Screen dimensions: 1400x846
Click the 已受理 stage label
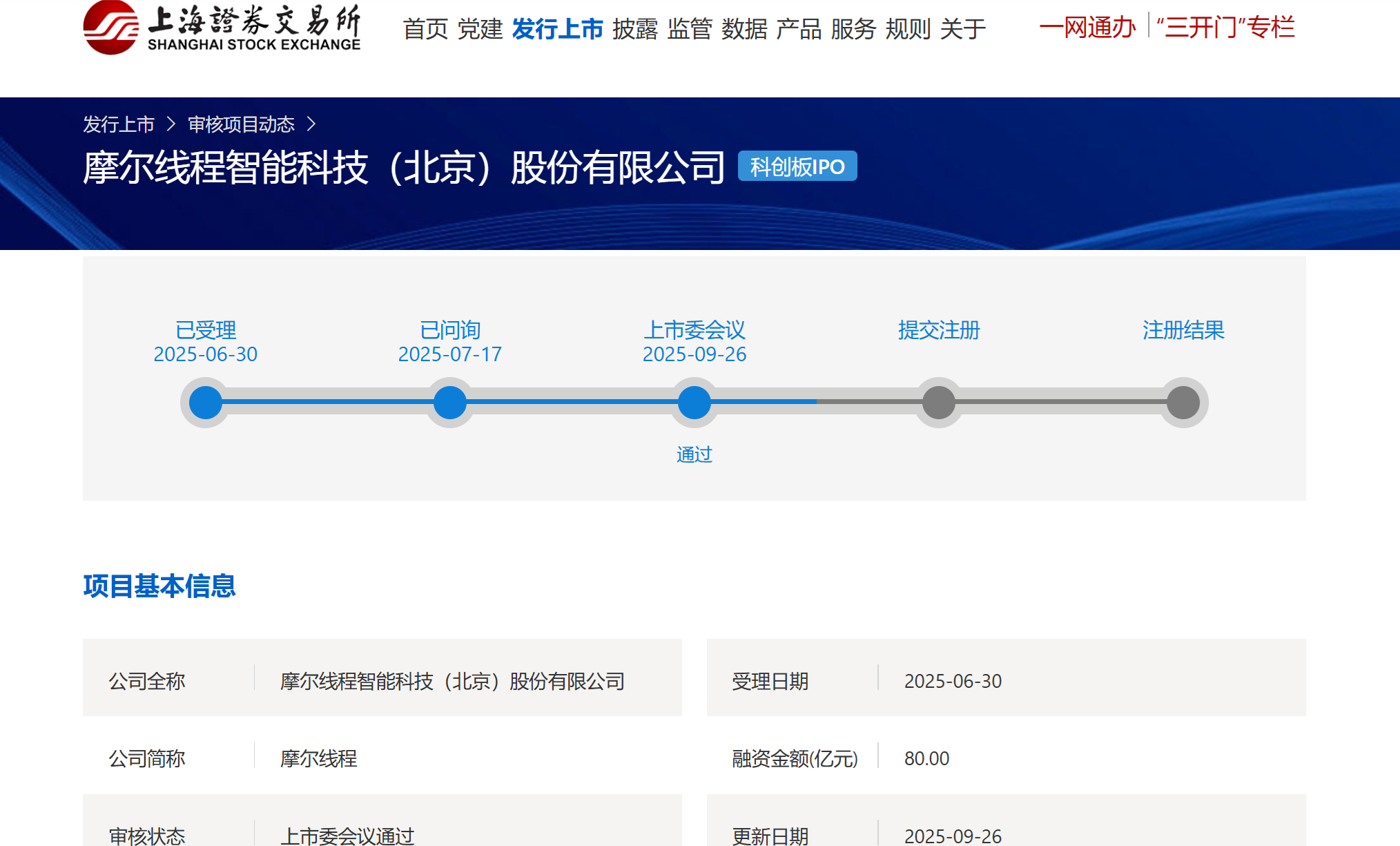(206, 330)
